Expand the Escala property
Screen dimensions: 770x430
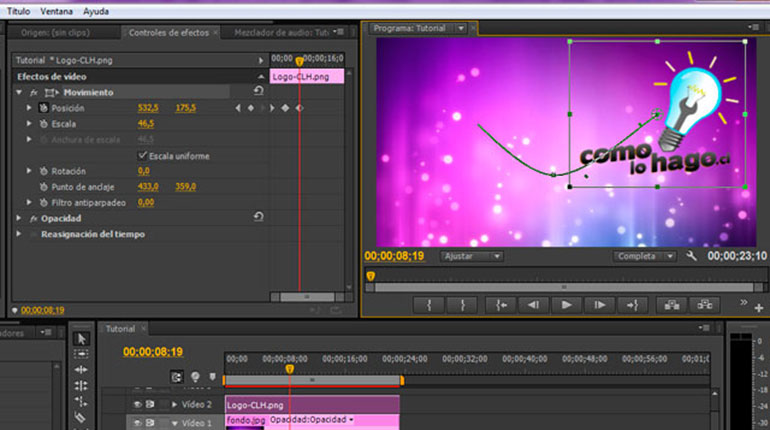tap(28, 123)
